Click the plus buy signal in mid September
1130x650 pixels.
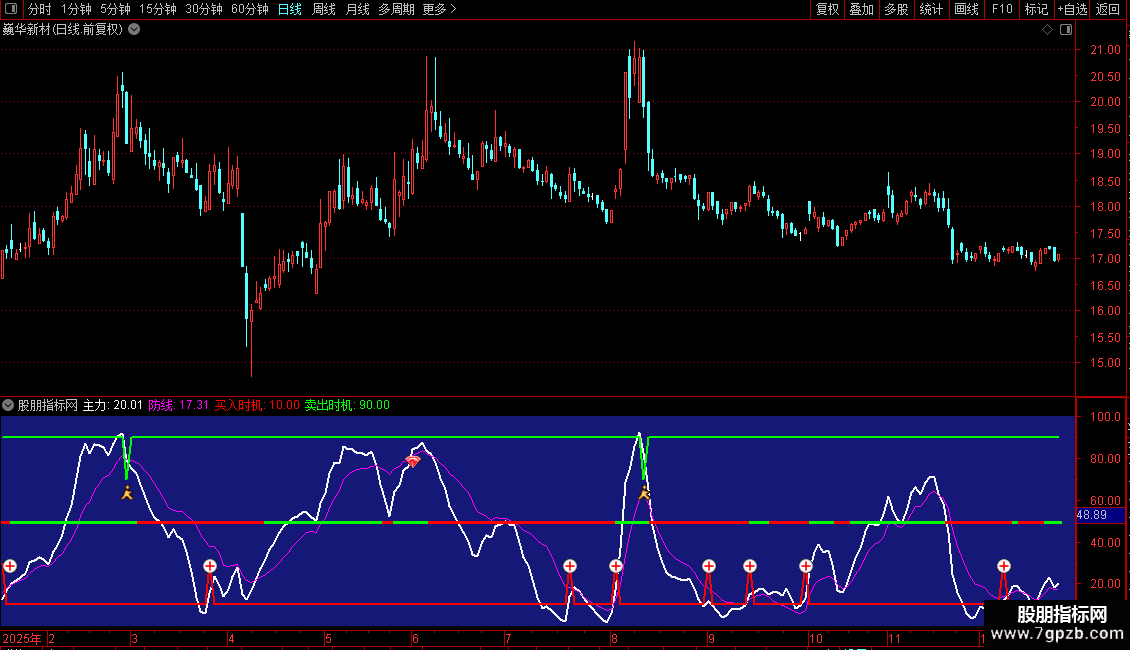point(750,566)
